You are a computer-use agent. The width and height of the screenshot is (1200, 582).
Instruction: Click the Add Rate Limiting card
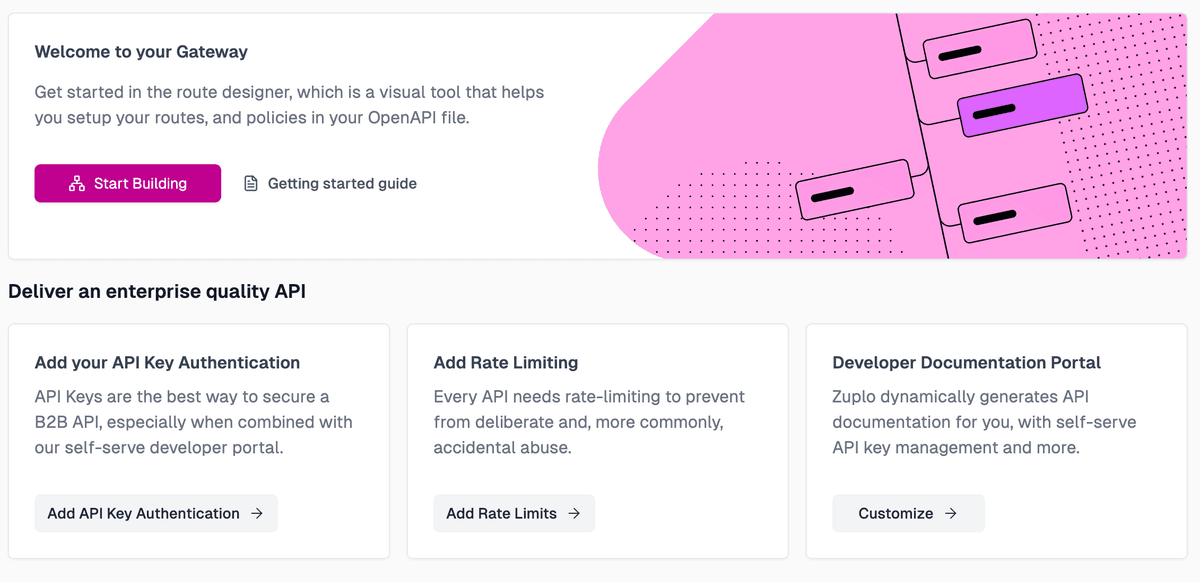597,440
